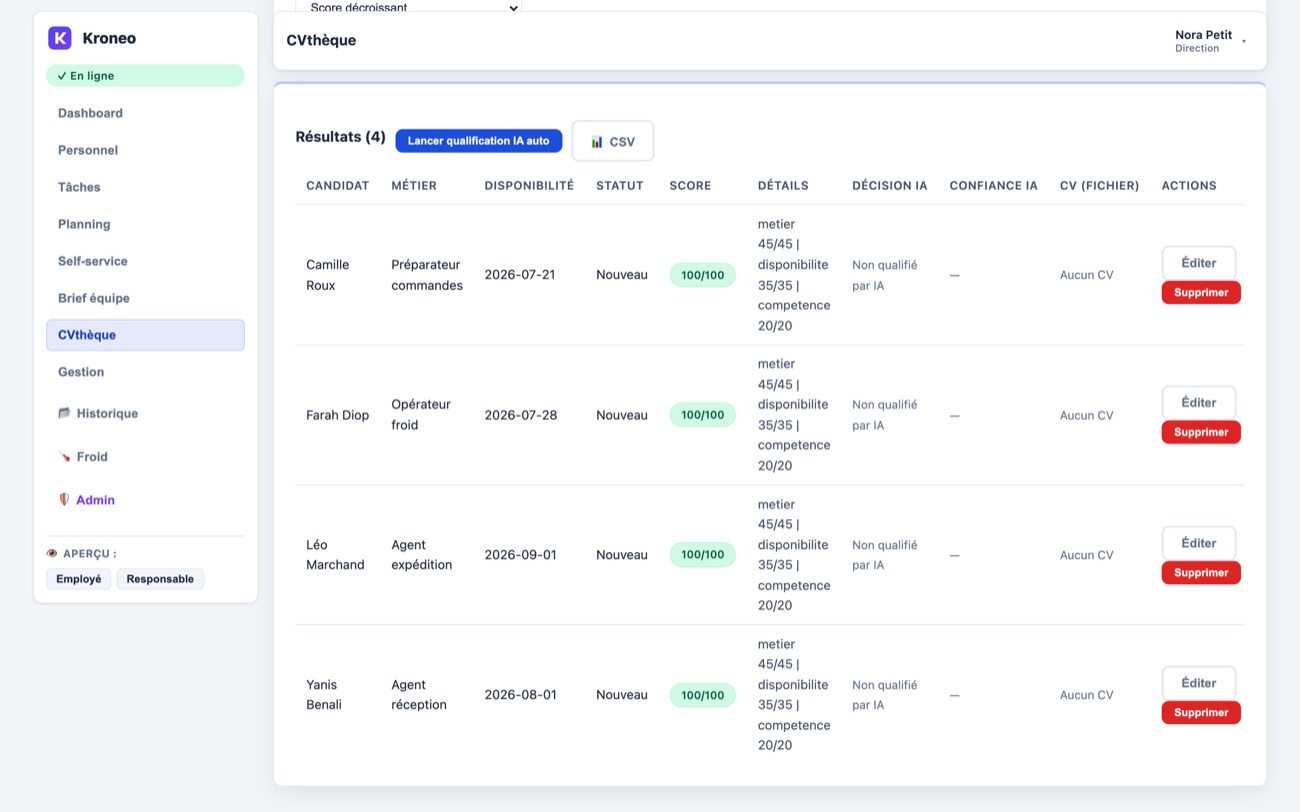
Task: Click the Admin shield icon in sidebar
Action: coord(64,500)
